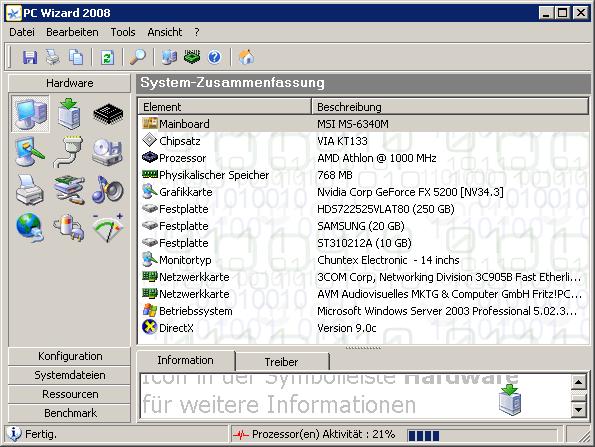Click the Home house toolbar icon
Image resolution: width=595 pixels, height=447 pixels.
pos(247,57)
